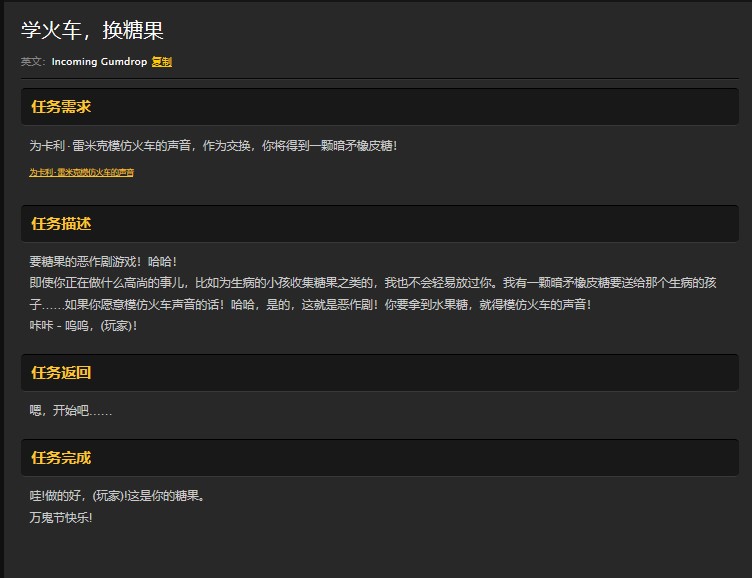Click the 任务需求 section header
This screenshot has width=752, height=578.
(61, 107)
